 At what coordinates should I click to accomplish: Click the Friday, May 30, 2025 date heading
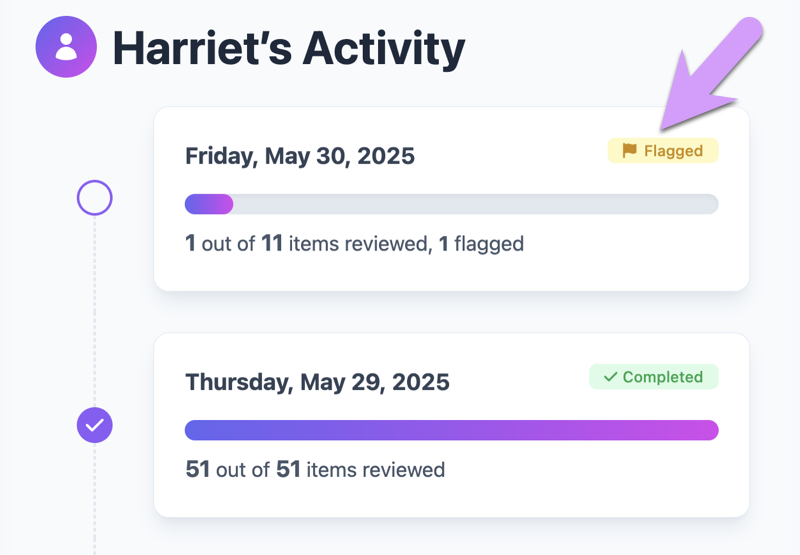point(300,156)
